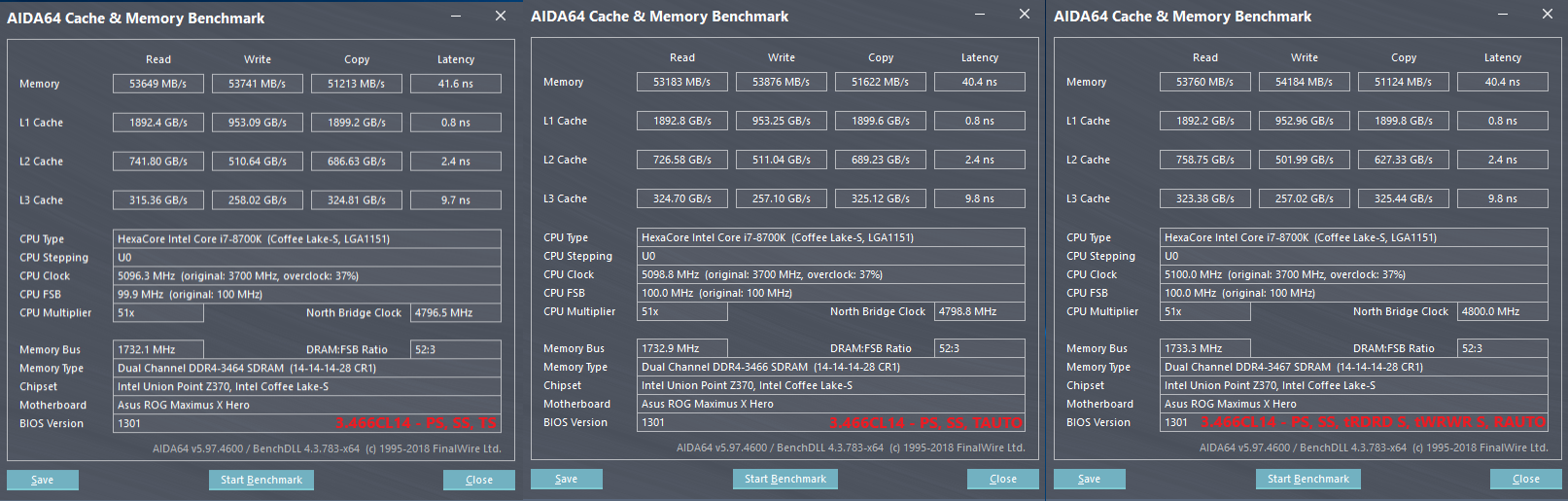
Task: Click CPU Clock value 5096.3 MHz
Action: coord(307,276)
